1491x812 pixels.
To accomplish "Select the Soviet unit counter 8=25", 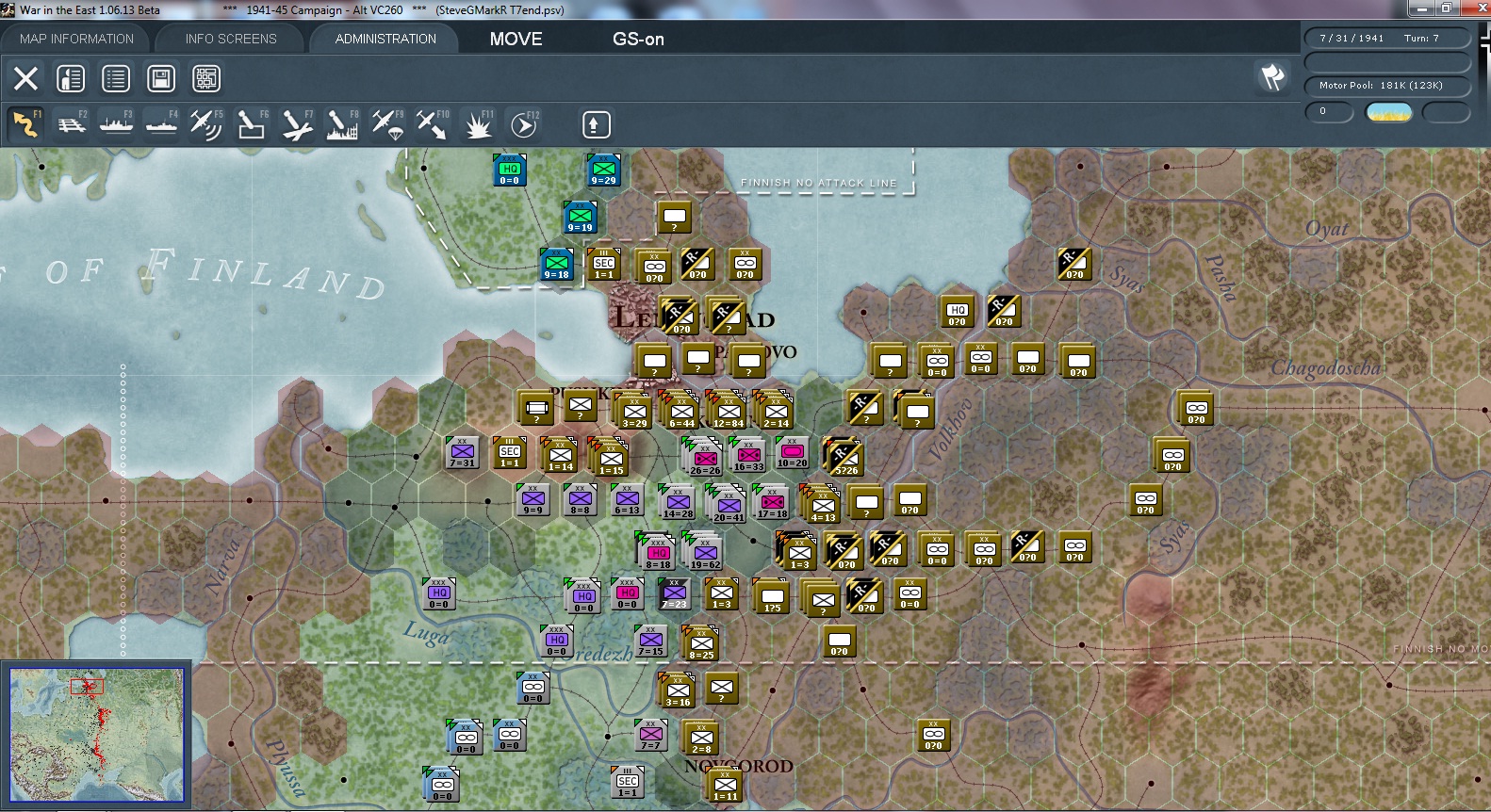I will click(x=701, y=644).
